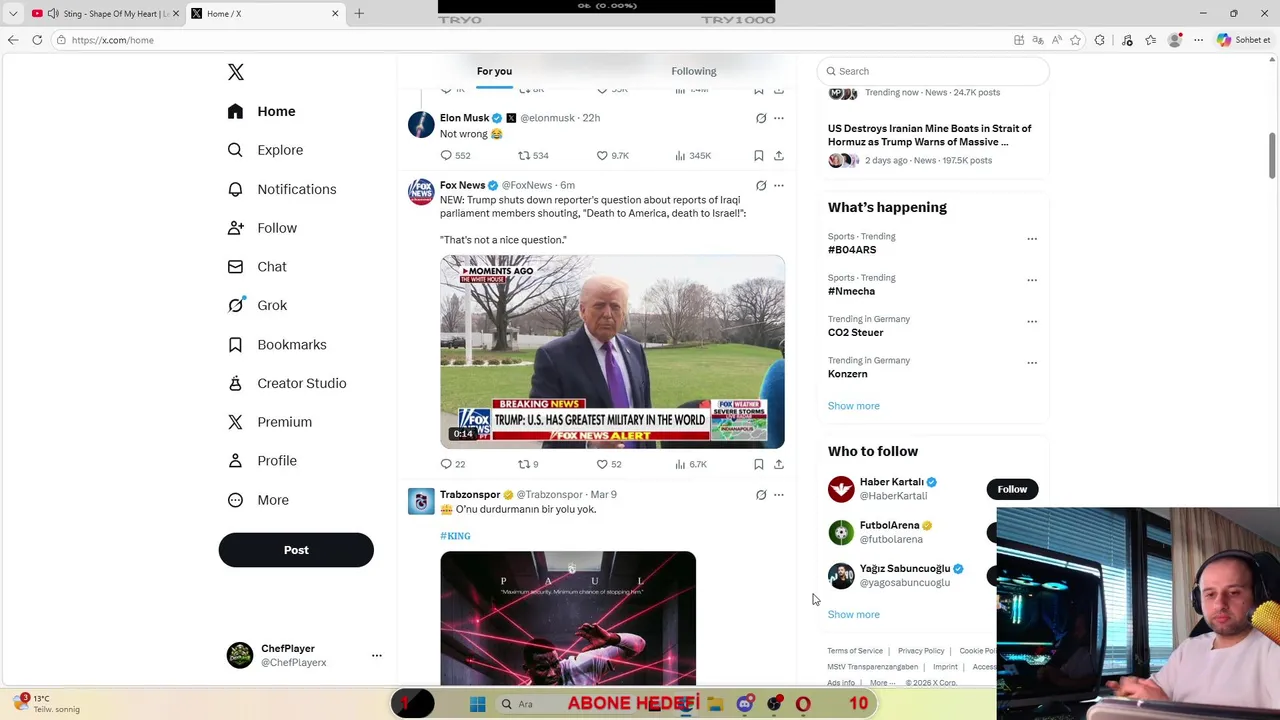Repost the Fox News post
1280x720 pixels.
(x=528, y=464)
